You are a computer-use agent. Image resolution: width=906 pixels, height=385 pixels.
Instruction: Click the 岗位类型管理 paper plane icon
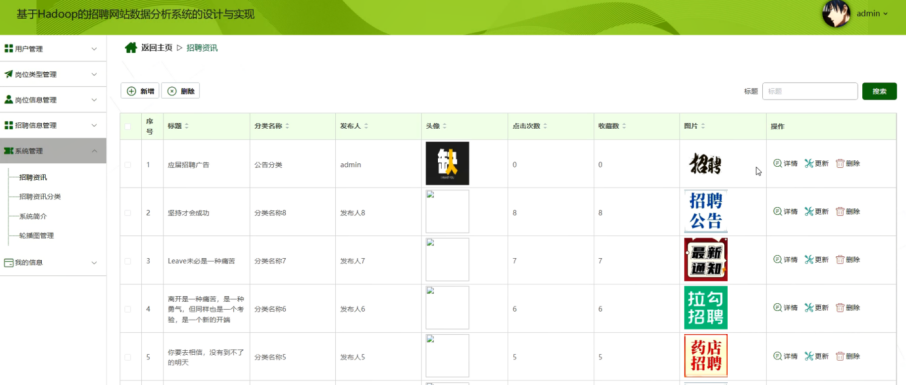point(9,74)
